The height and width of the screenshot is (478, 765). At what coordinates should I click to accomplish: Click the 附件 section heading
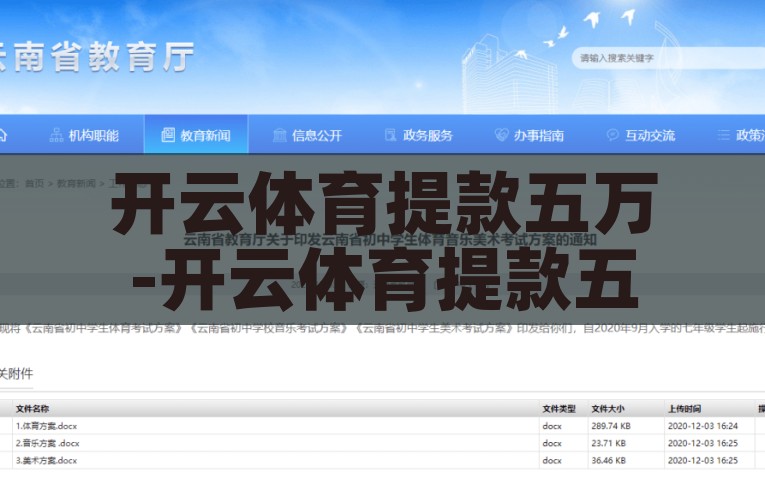pyautogui.click(x=17, y=374)
